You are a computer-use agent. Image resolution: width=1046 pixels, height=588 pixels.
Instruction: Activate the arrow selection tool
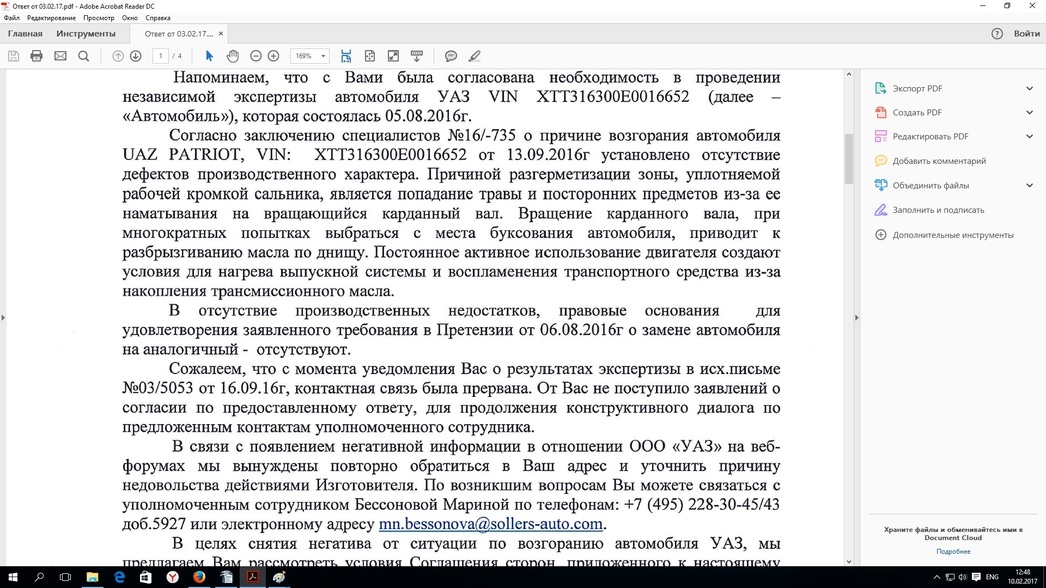click(209, 56)
